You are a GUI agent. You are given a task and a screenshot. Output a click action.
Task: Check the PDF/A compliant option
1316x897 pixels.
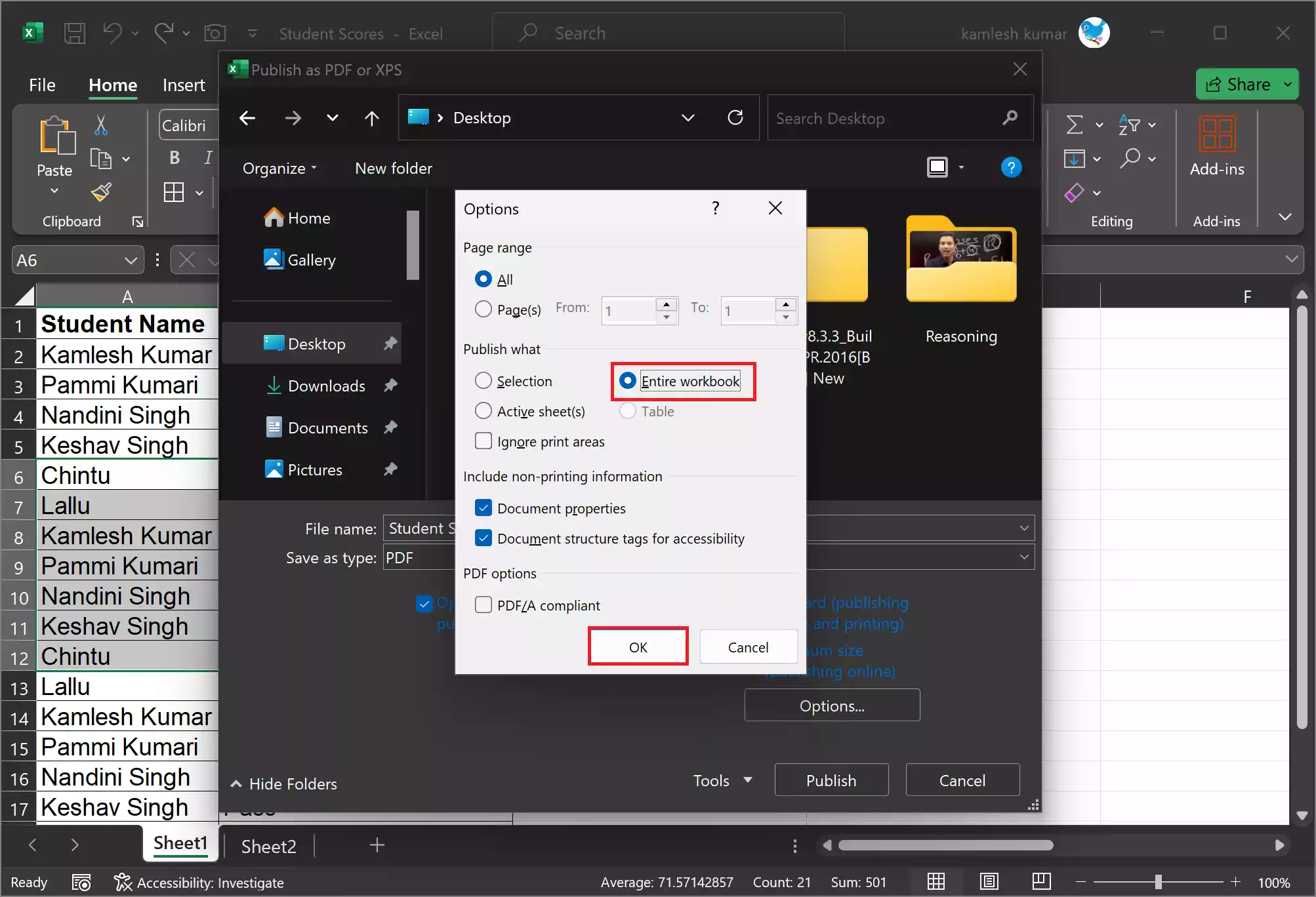click(483, 605)
